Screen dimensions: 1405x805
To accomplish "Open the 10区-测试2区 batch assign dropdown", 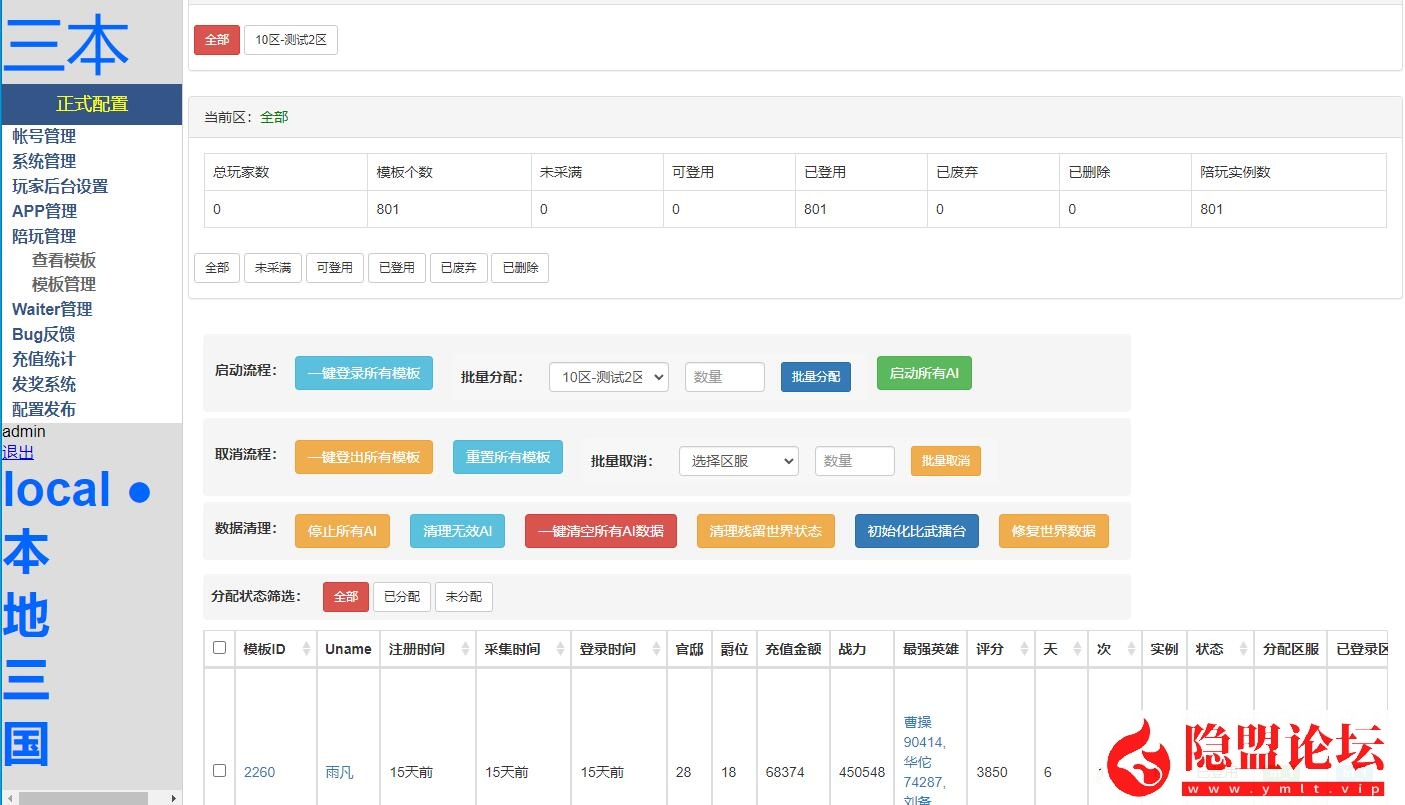I will tap(608, 377).
